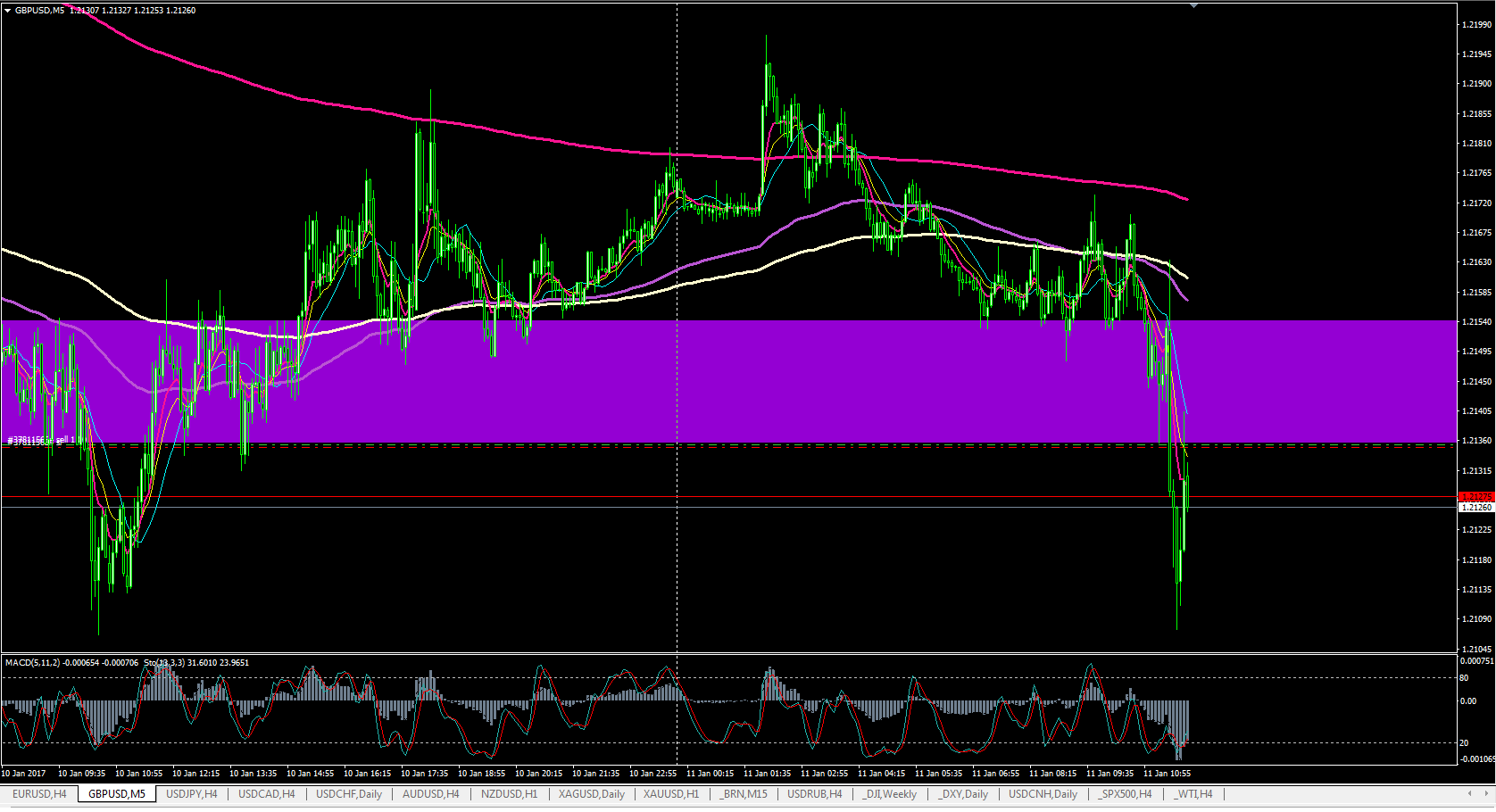This screenshot has height=812, width=1496.
Task: Click the 11 Jan 10:55 time axis label
Action: tap(1168, 774)
